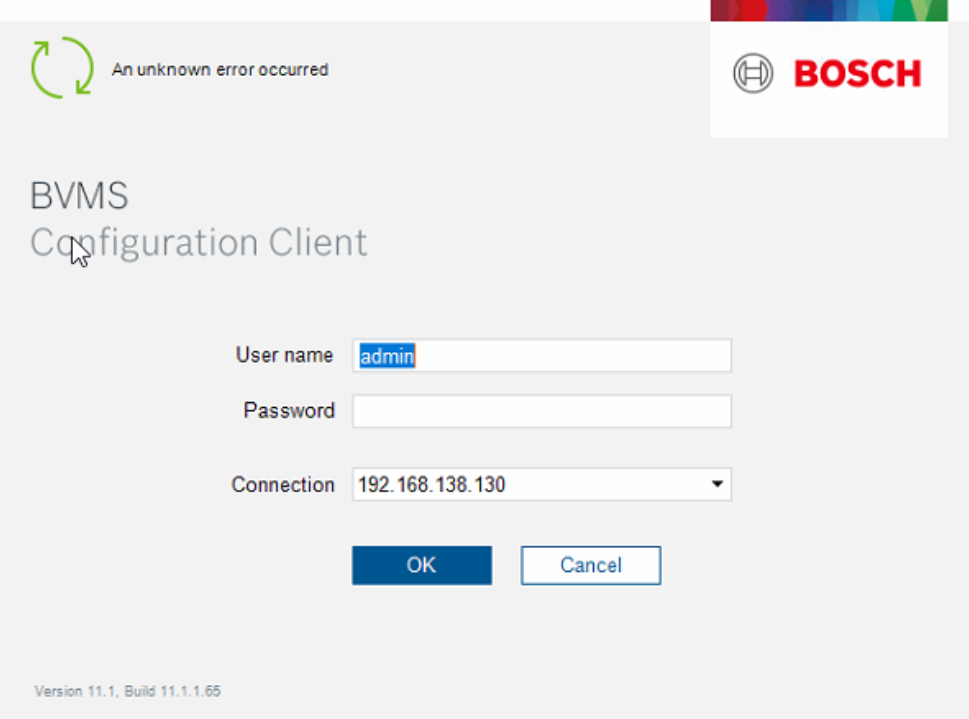Click the Bosch logo emblem
The image size is (969, 719).
tap(753, 74)
